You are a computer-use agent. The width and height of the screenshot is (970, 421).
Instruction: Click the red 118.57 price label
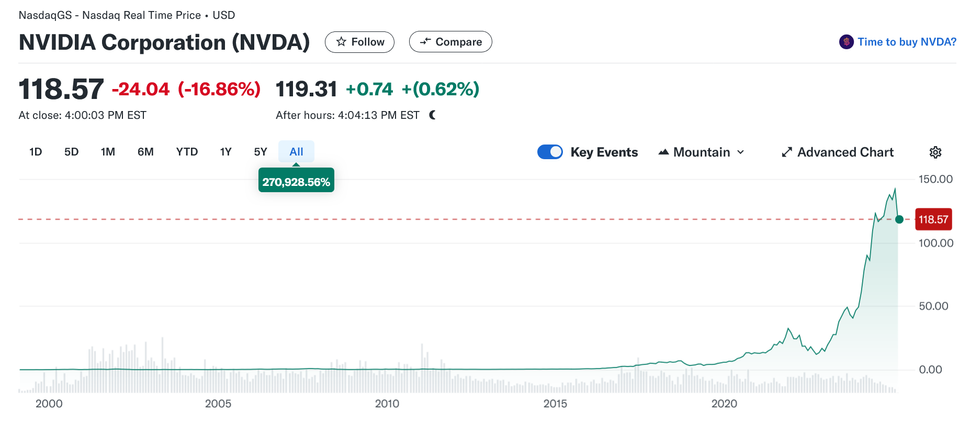pos(933,219)
